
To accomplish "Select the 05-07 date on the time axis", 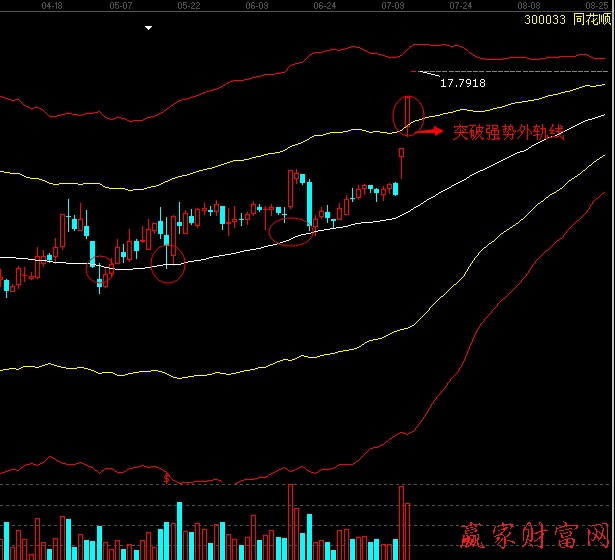I will point(121,5).
